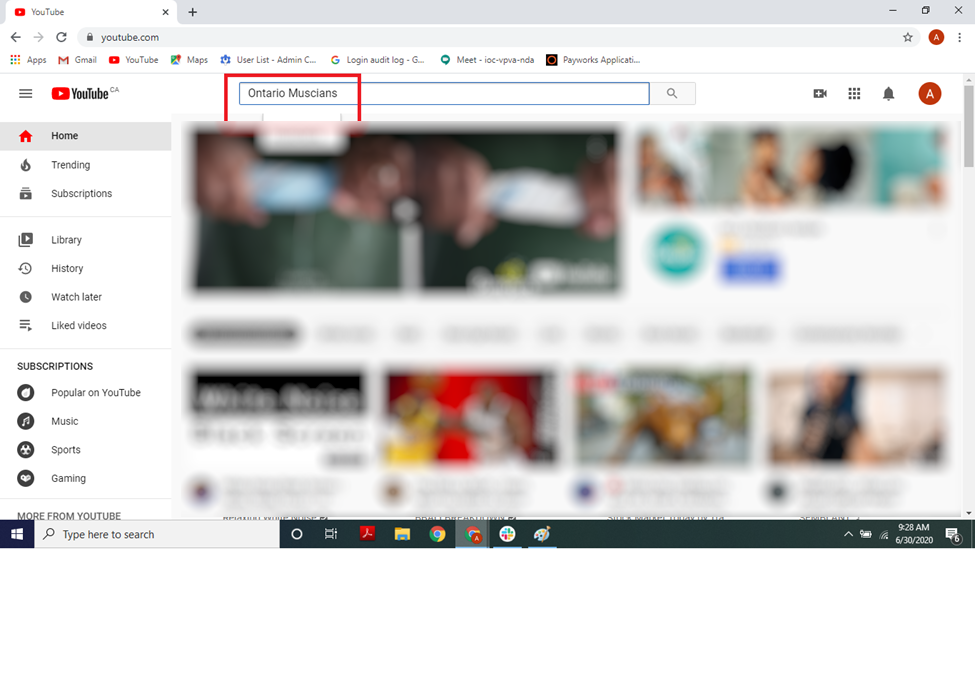Open Chrome's three-dot menu
Screen dimensions: 975x681
click(959, 37)
